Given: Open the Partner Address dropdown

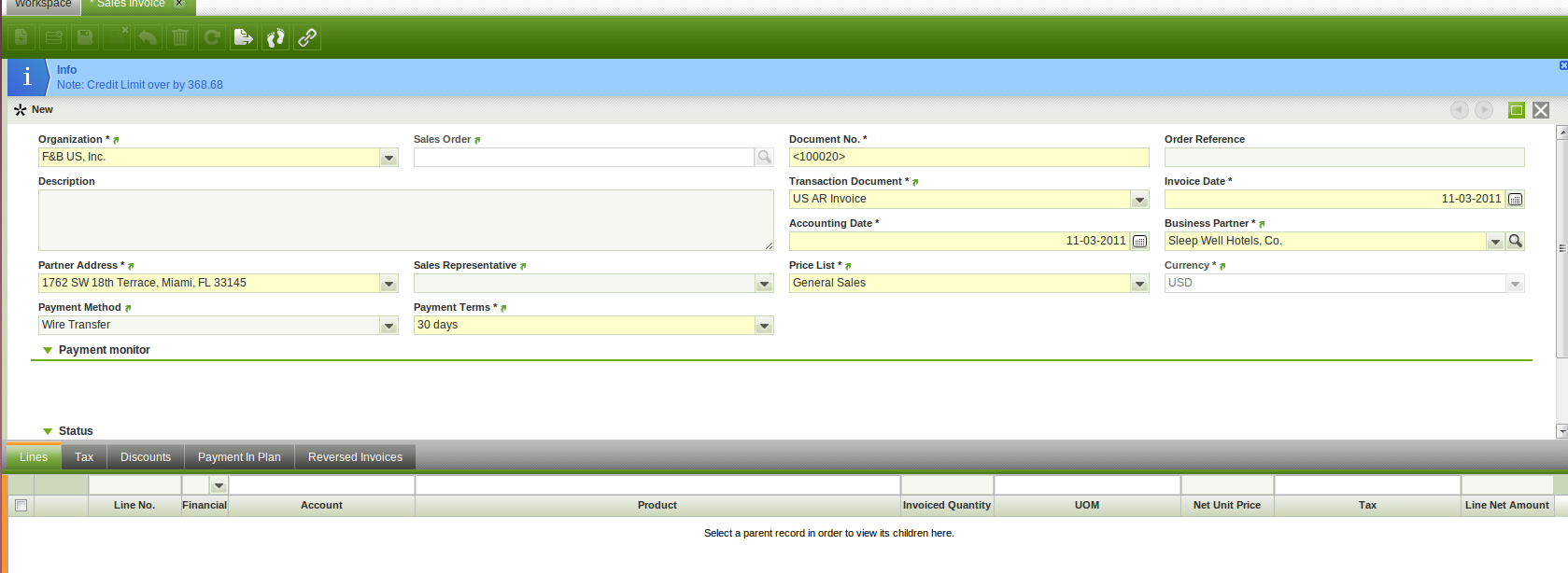Looking at the screenshot, I should coord(389,284).
